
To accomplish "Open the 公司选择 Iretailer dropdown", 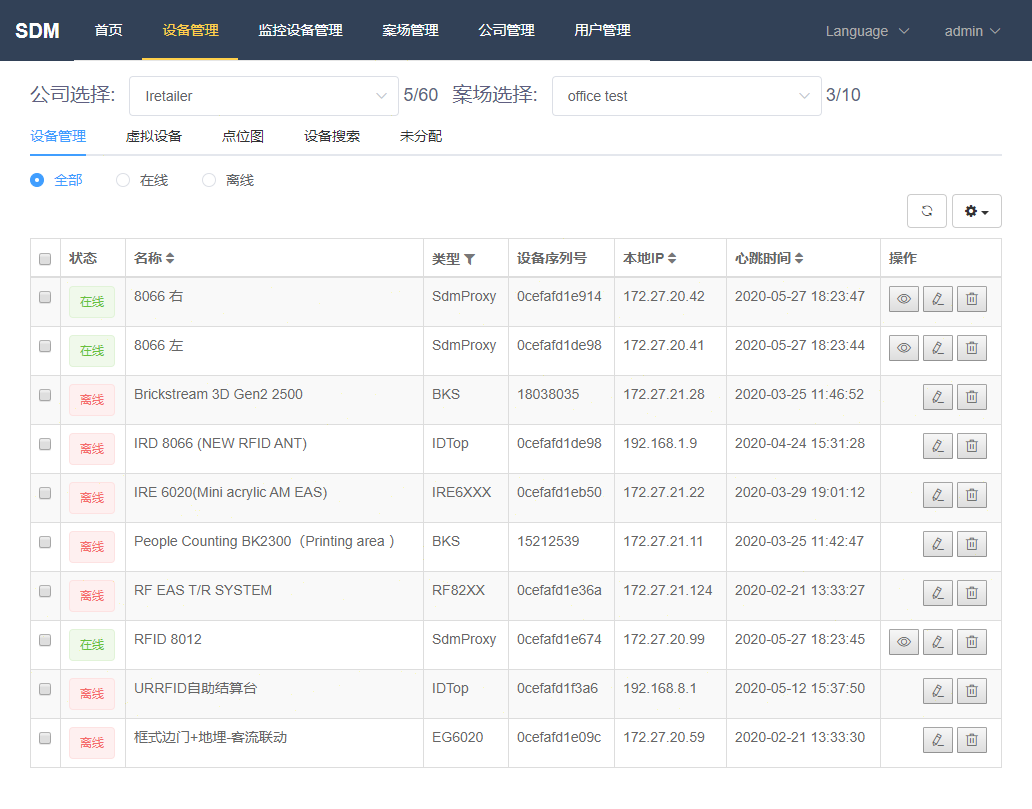I will tap(264, 96).
